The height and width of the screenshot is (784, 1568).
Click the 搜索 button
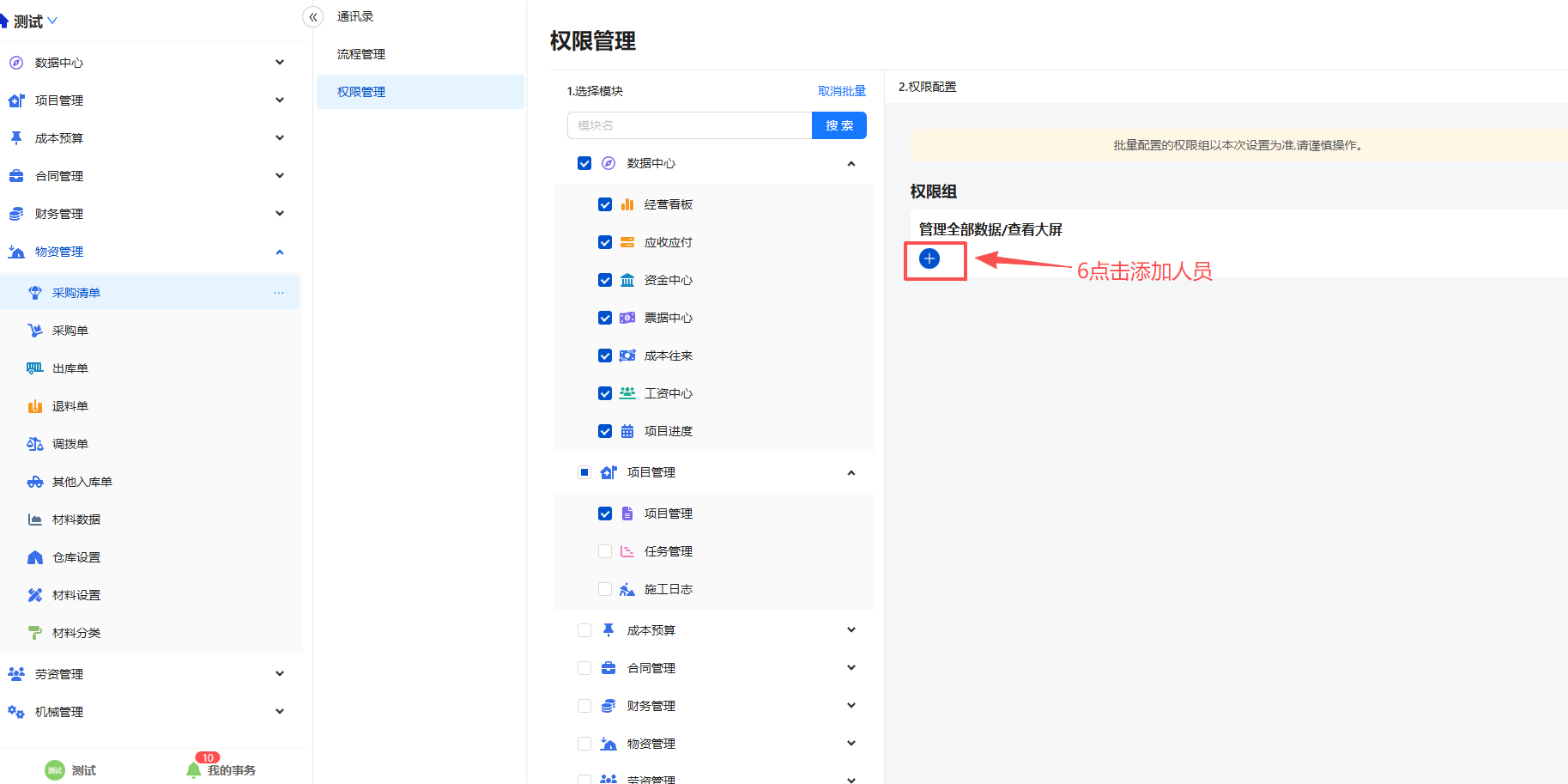click(x=838, y=125)
